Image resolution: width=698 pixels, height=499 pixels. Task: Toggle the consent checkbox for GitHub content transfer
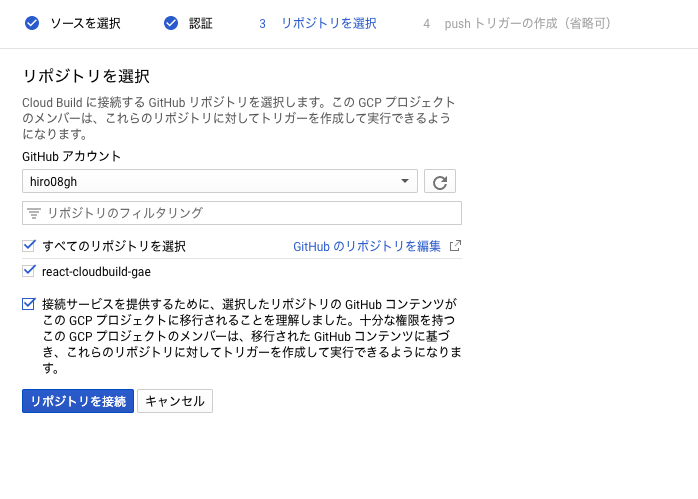pos(29,304)
